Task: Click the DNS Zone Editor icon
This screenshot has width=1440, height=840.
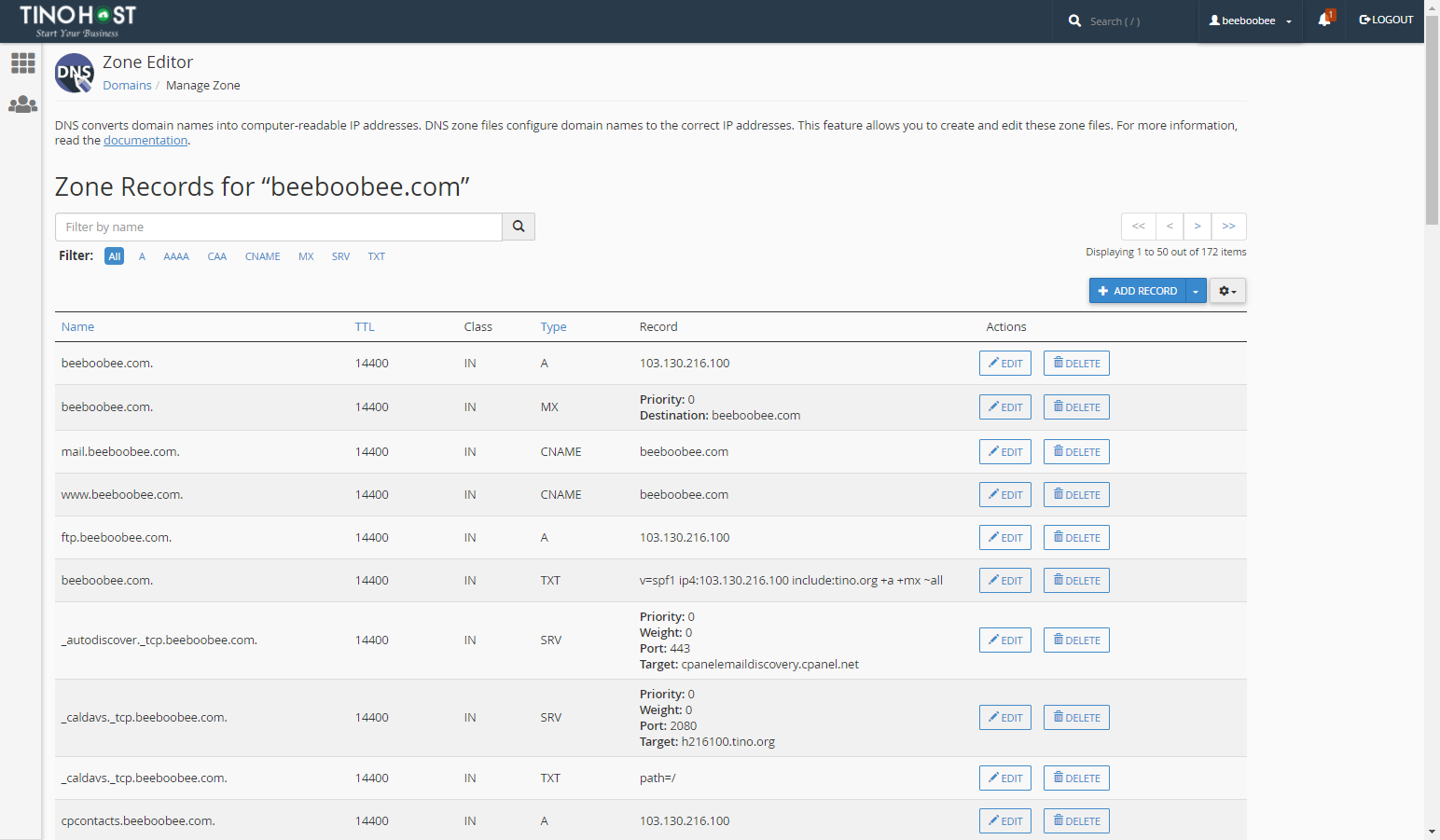Action: tap(75, 73)
